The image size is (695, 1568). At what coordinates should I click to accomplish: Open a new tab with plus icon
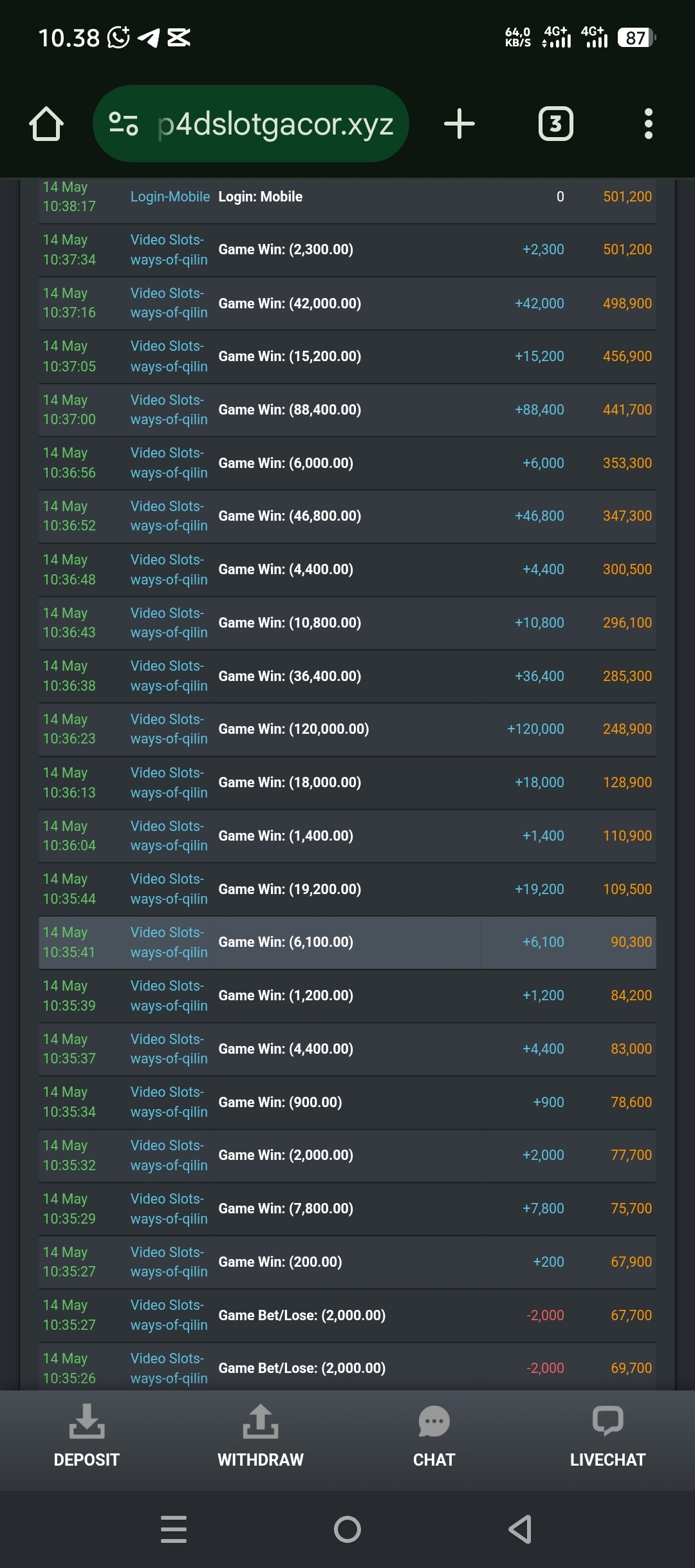pos(459,124)
